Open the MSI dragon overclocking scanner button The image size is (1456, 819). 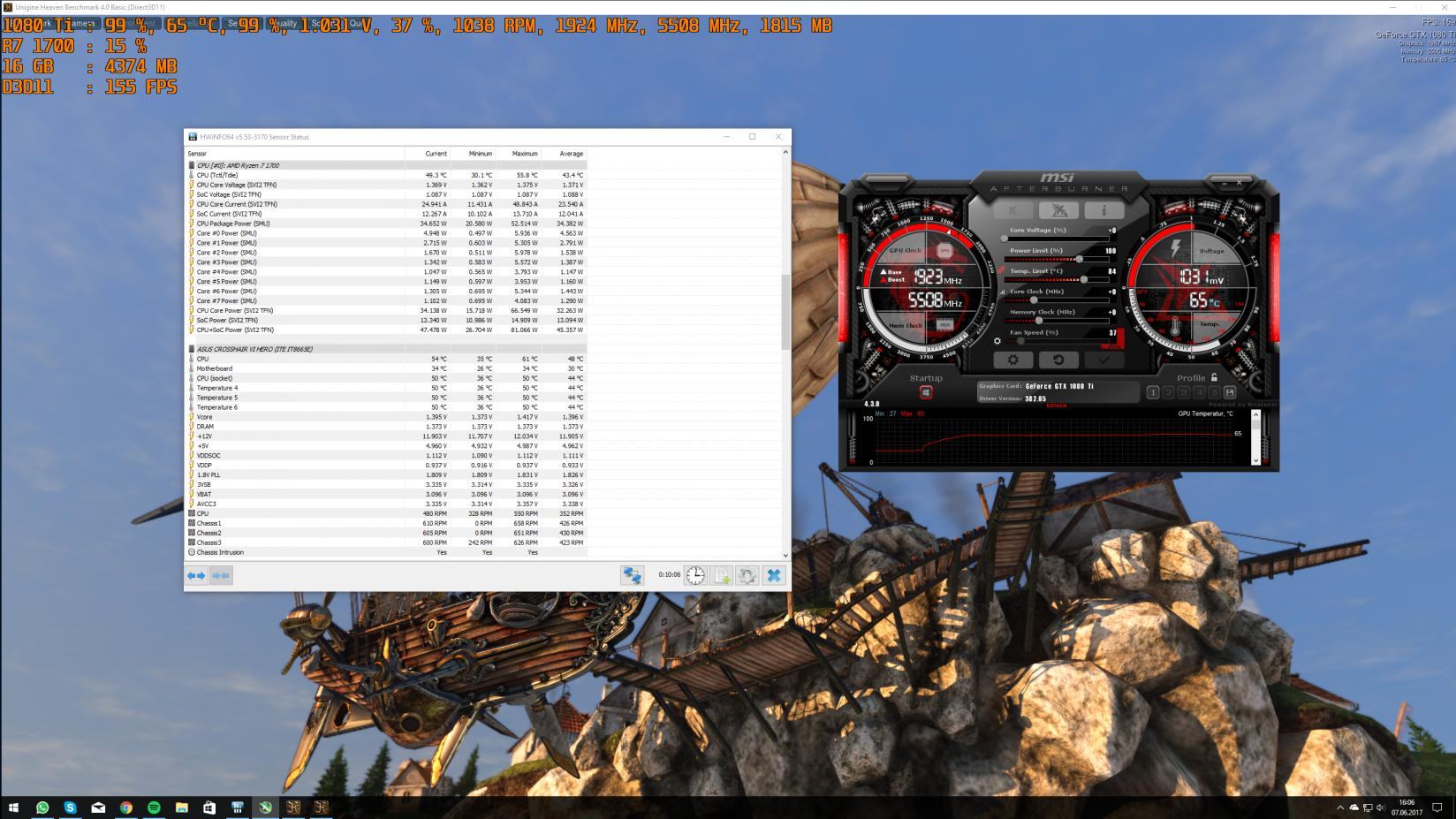tap(1058, 210)
